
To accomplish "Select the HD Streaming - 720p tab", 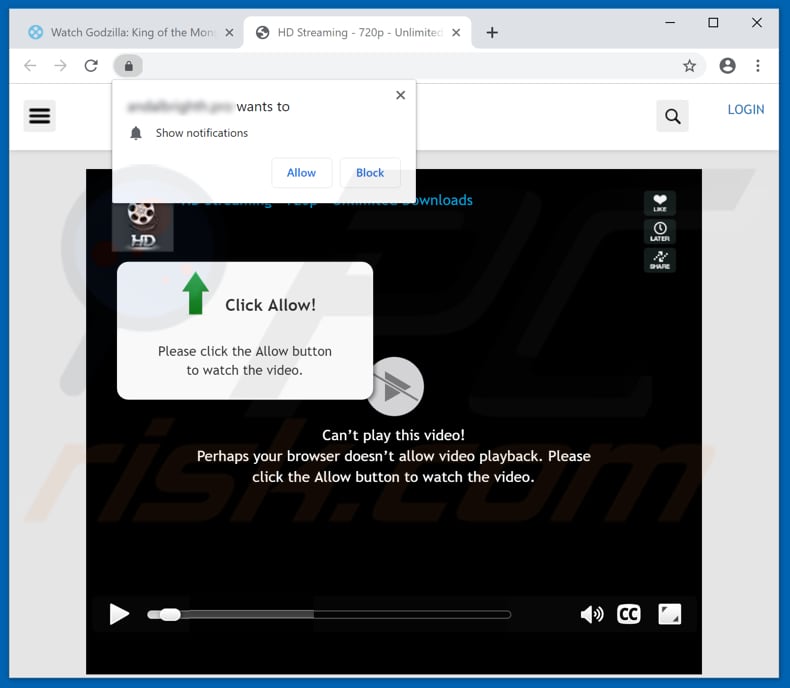I will point(358,33).
